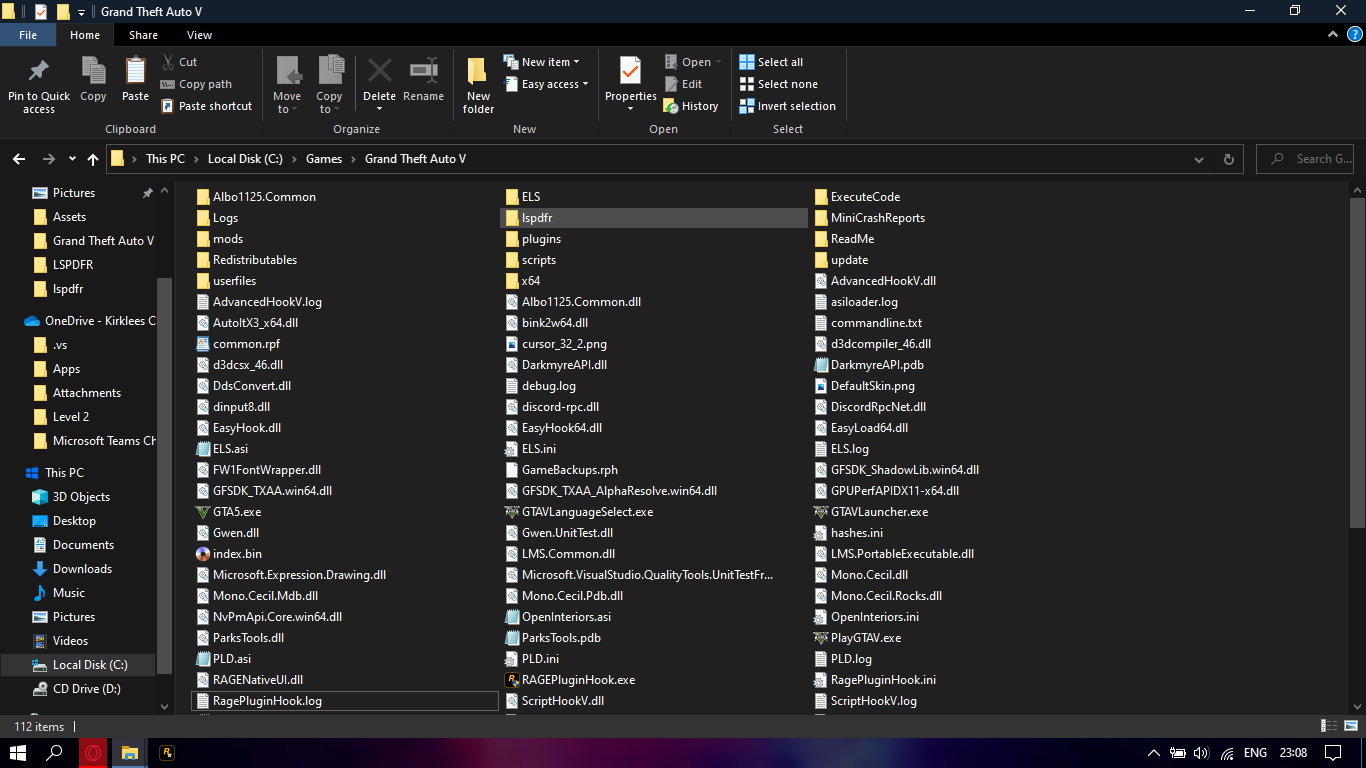Switch to the Share ribbon tab
Screen dimensions: 1366x768
(x=143, y=35)
